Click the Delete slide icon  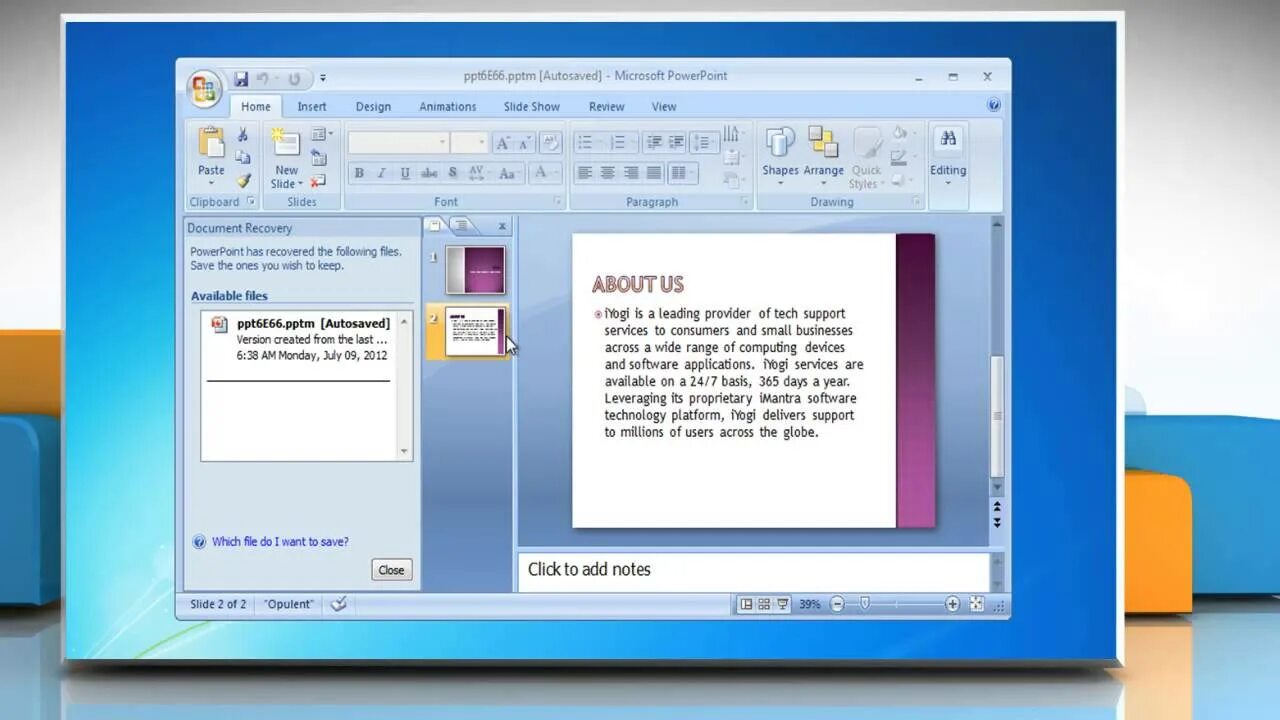pyautogui.click(x=318, y=181)
